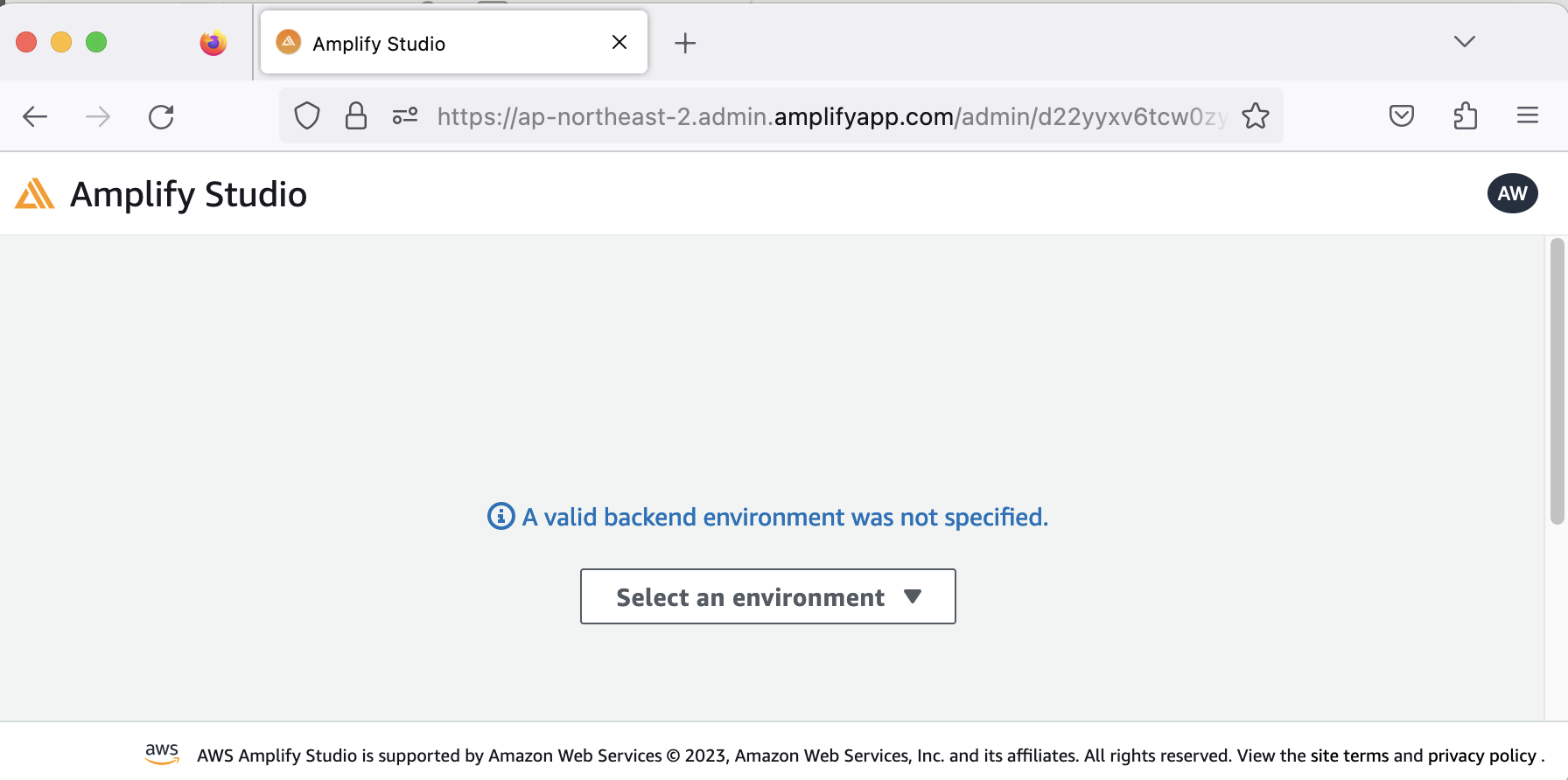
Task: Open the Firefox extensions icon
Action: [1466, 115]
